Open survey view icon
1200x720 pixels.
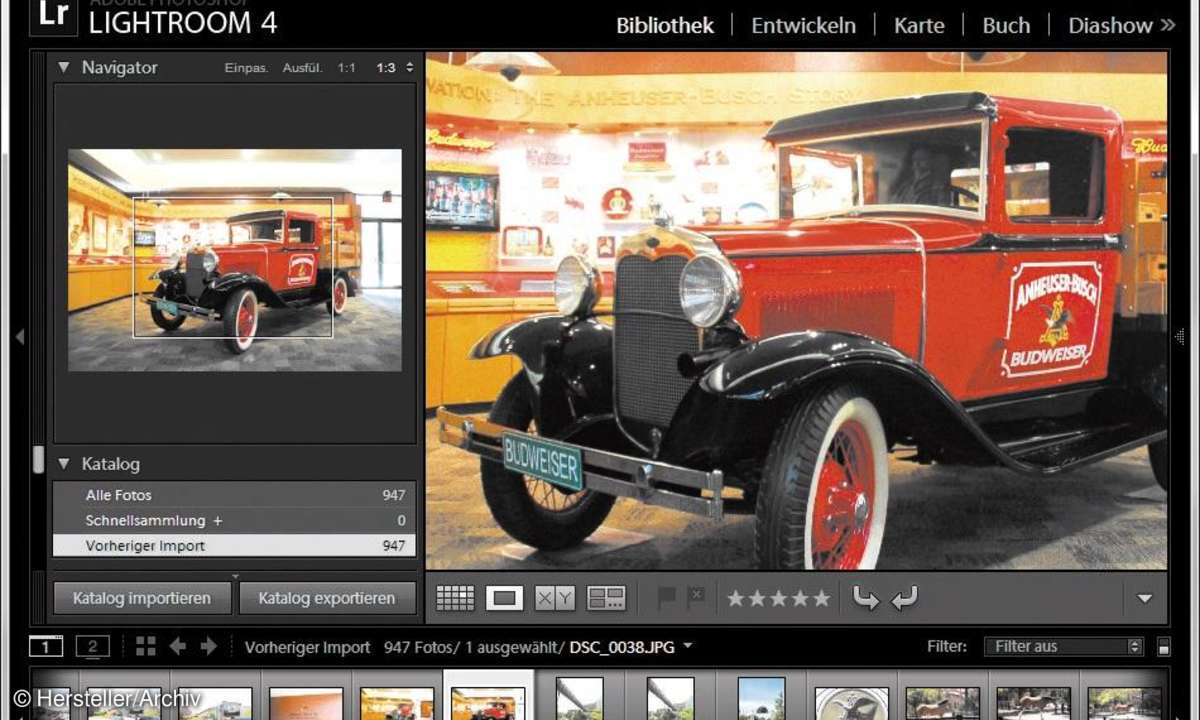click(606, 598)
